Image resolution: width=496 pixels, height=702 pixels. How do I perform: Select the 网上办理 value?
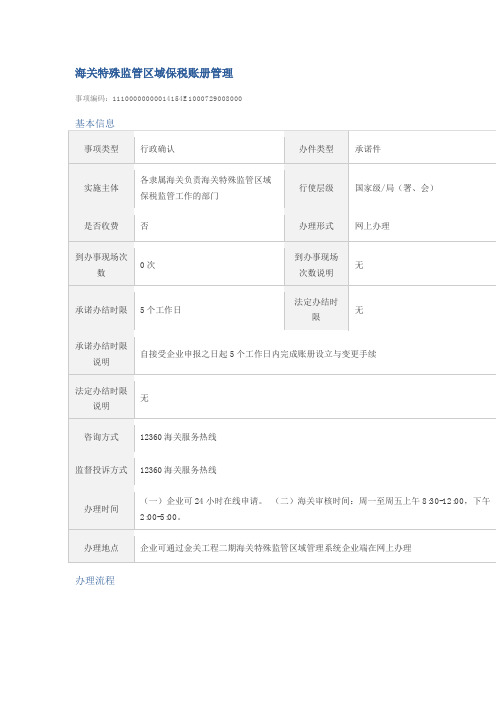372,226
